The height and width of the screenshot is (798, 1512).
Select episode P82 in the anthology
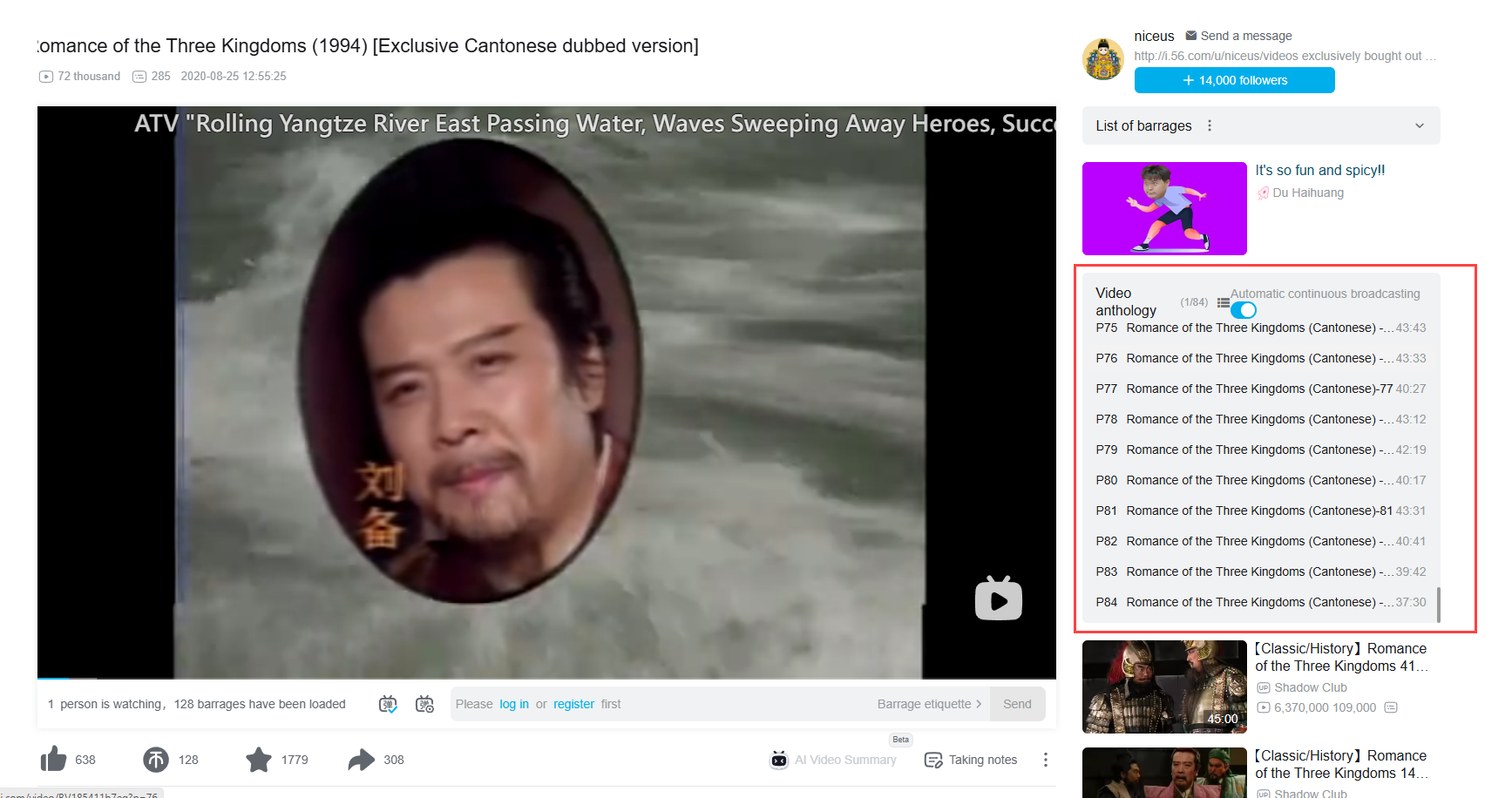tap(1260, 541)
